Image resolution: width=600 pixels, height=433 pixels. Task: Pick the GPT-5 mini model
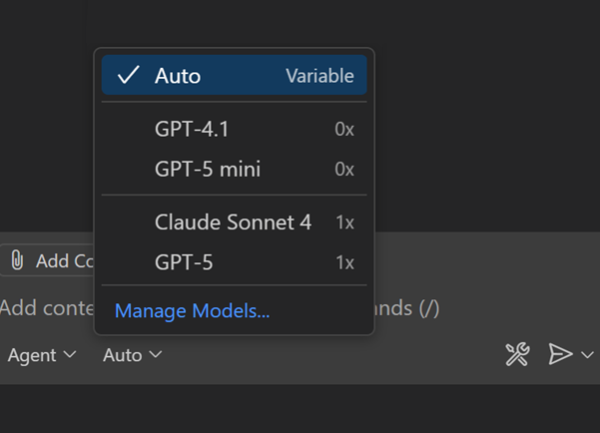point(234,169)
